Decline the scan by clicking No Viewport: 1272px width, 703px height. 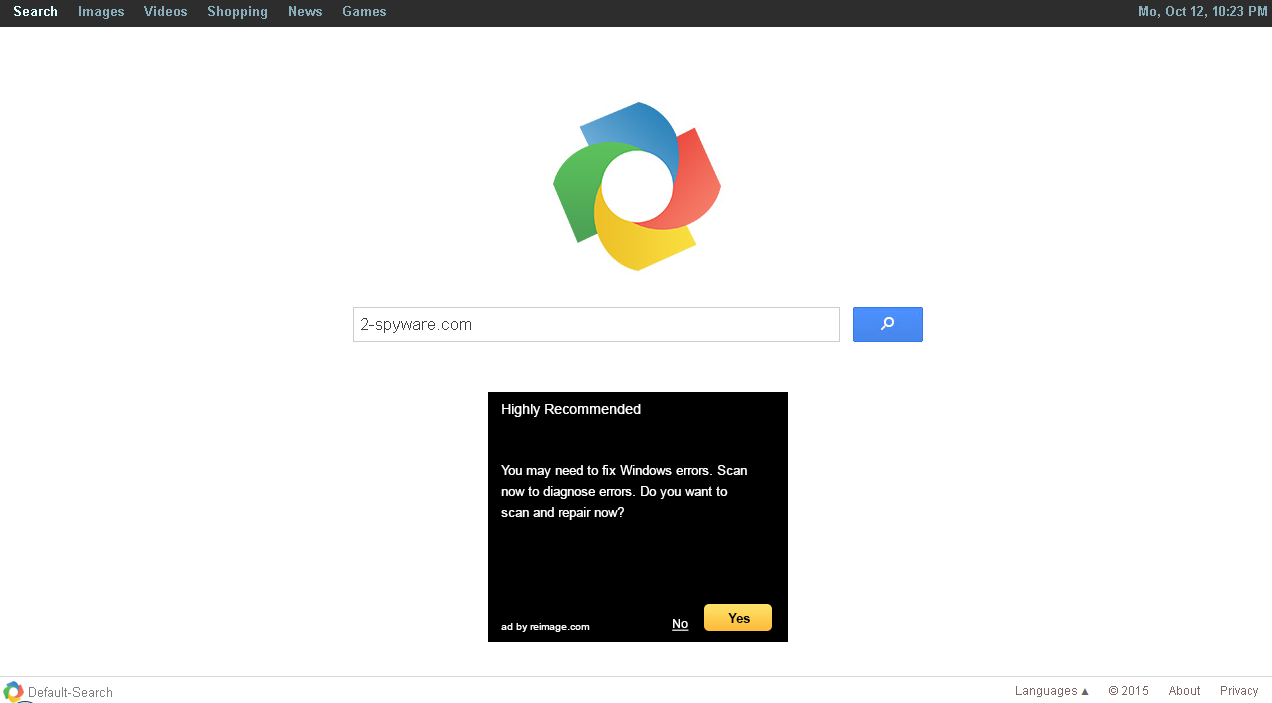pos(680,624)
